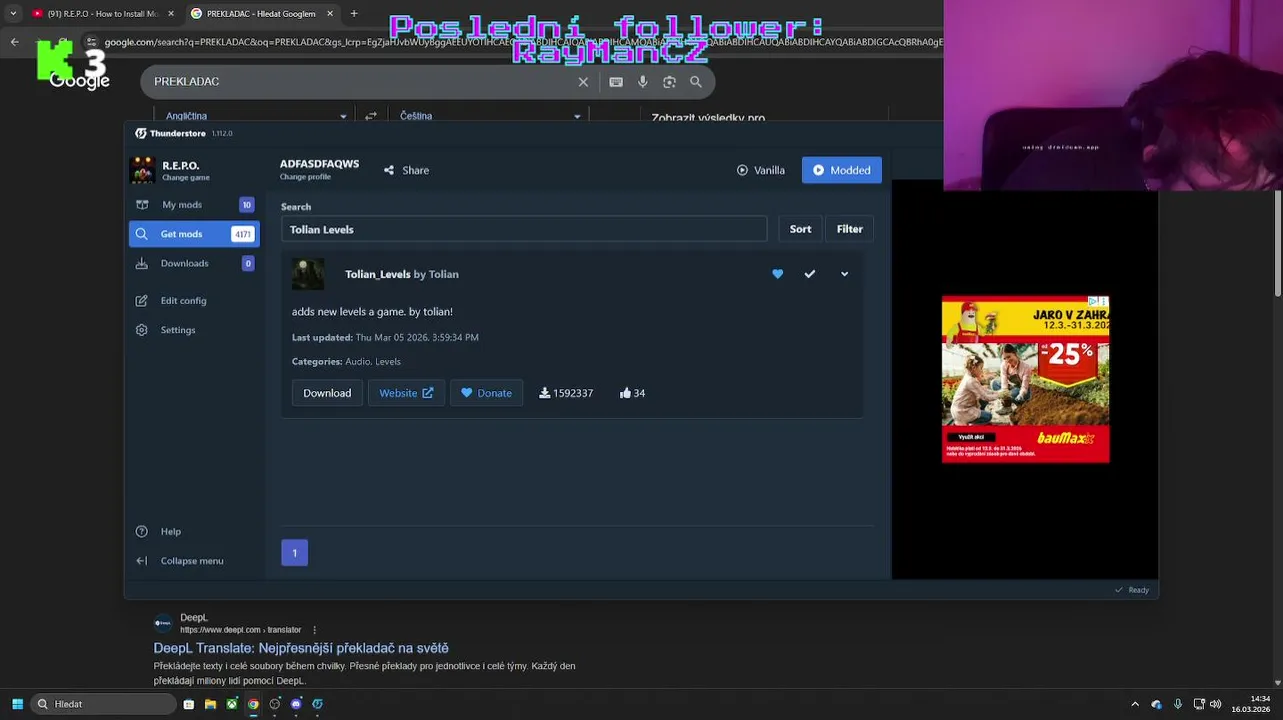Close the PREKLADAC browser tab
1283x720 pixels.
[x=330, y=14]
